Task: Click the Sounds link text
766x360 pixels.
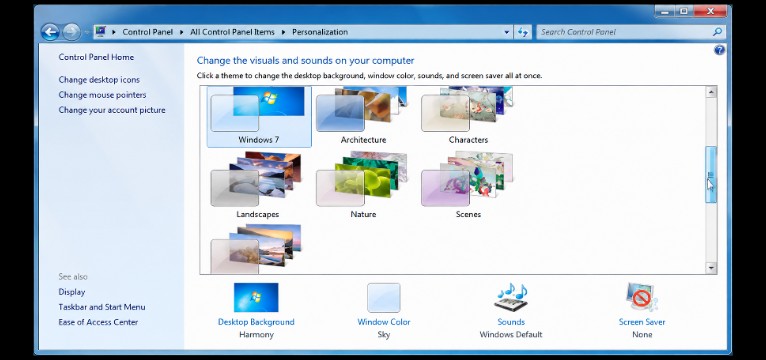Action: (x=511, y=322)
